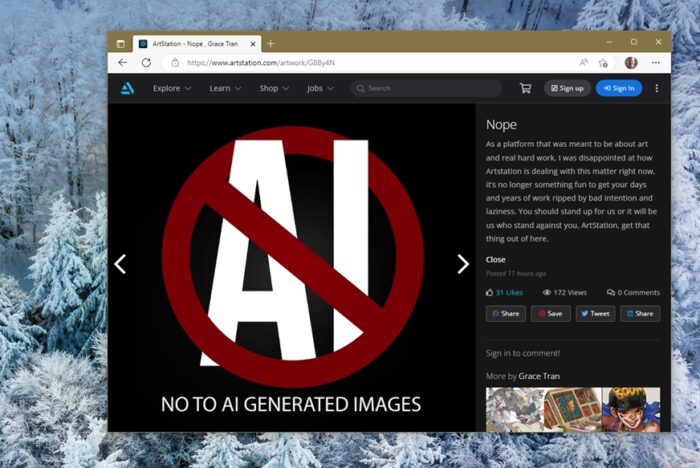Image resolution: width=700 pixels, height=468 pixels.
Task: Add this page to favorites
Action: pos(603,63)
